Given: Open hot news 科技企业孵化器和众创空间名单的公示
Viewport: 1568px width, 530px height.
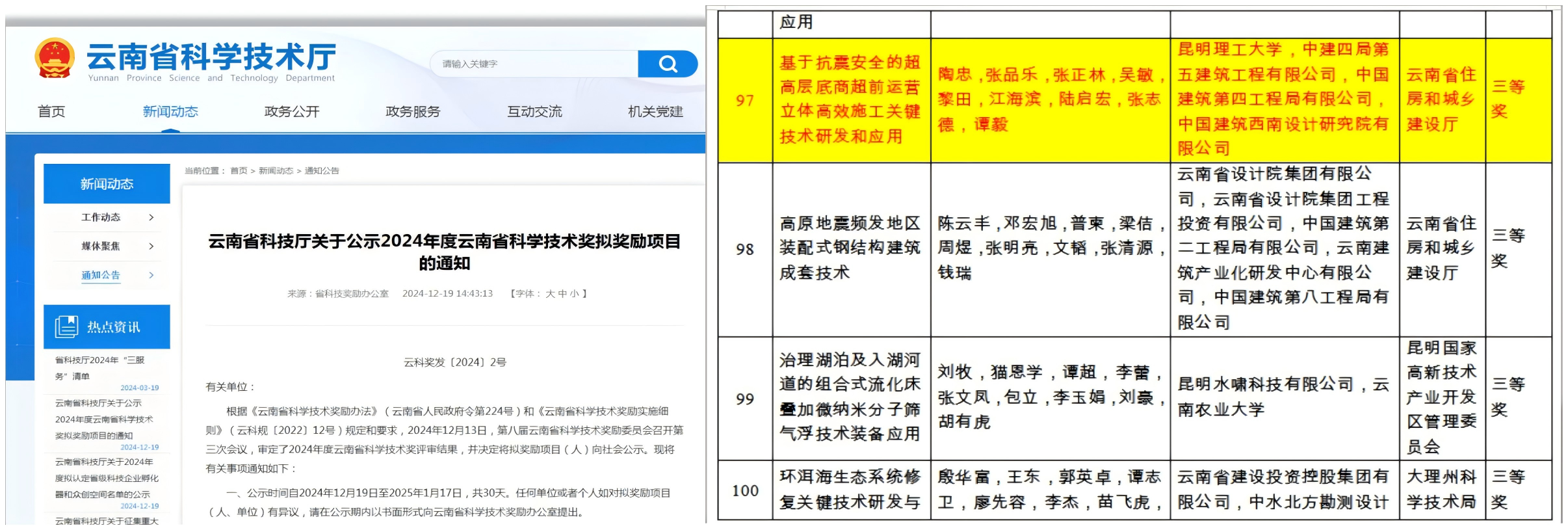Looking at the screenshot, I should point(107,478).
